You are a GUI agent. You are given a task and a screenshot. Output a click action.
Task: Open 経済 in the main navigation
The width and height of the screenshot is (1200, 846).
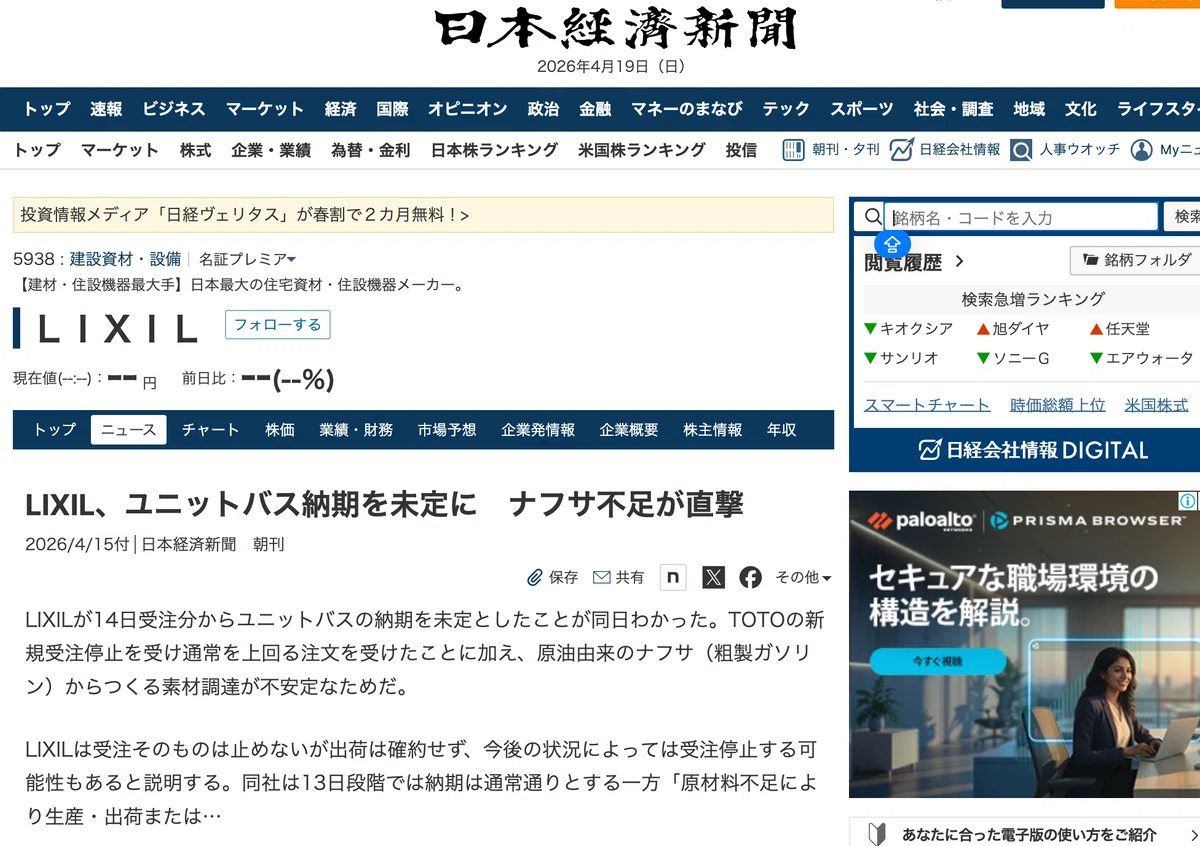click(x=340, y=109)
